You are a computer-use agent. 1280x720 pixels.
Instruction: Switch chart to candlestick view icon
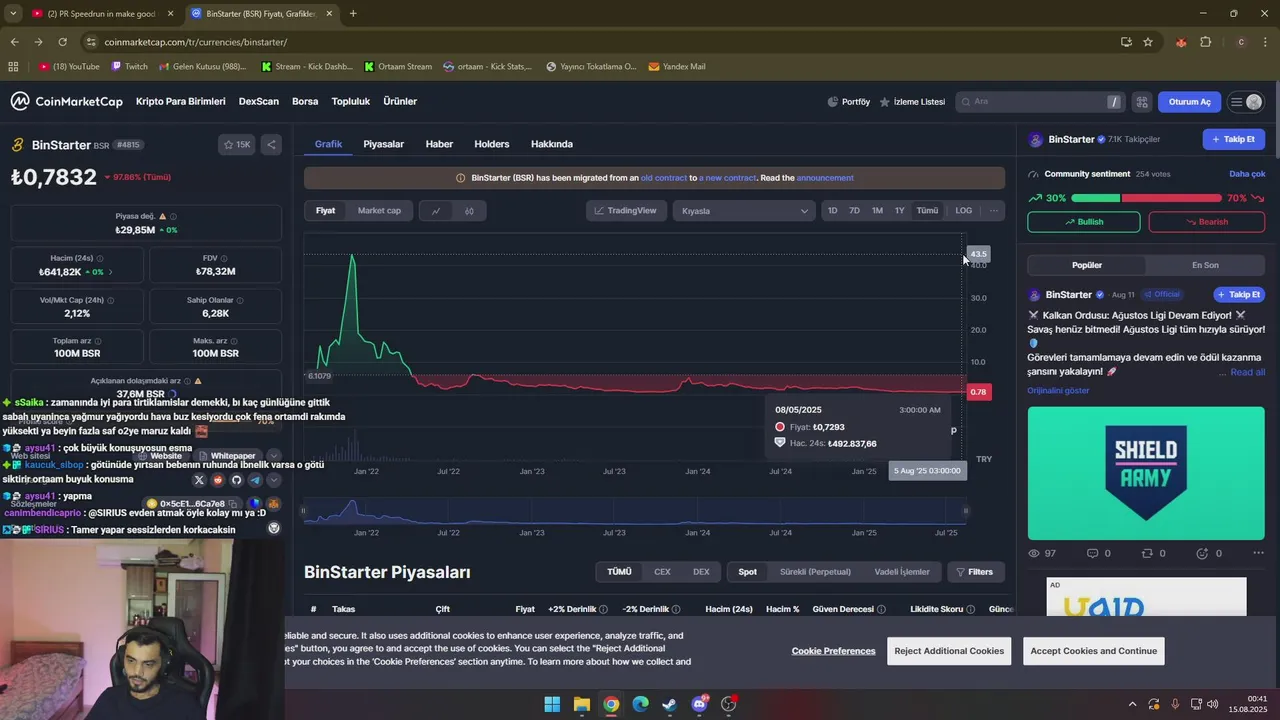469,211
